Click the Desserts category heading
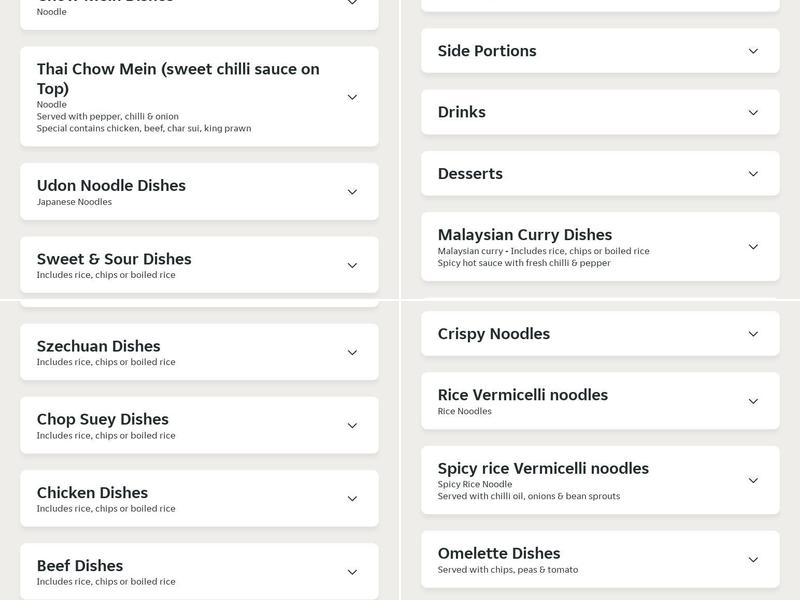 470,173
